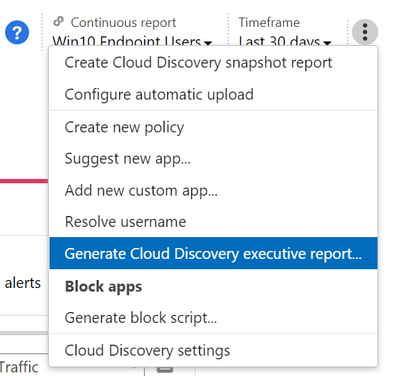Select Add new custom app...
This screenshot has height=376, width=400.
(x=213, y=190)
